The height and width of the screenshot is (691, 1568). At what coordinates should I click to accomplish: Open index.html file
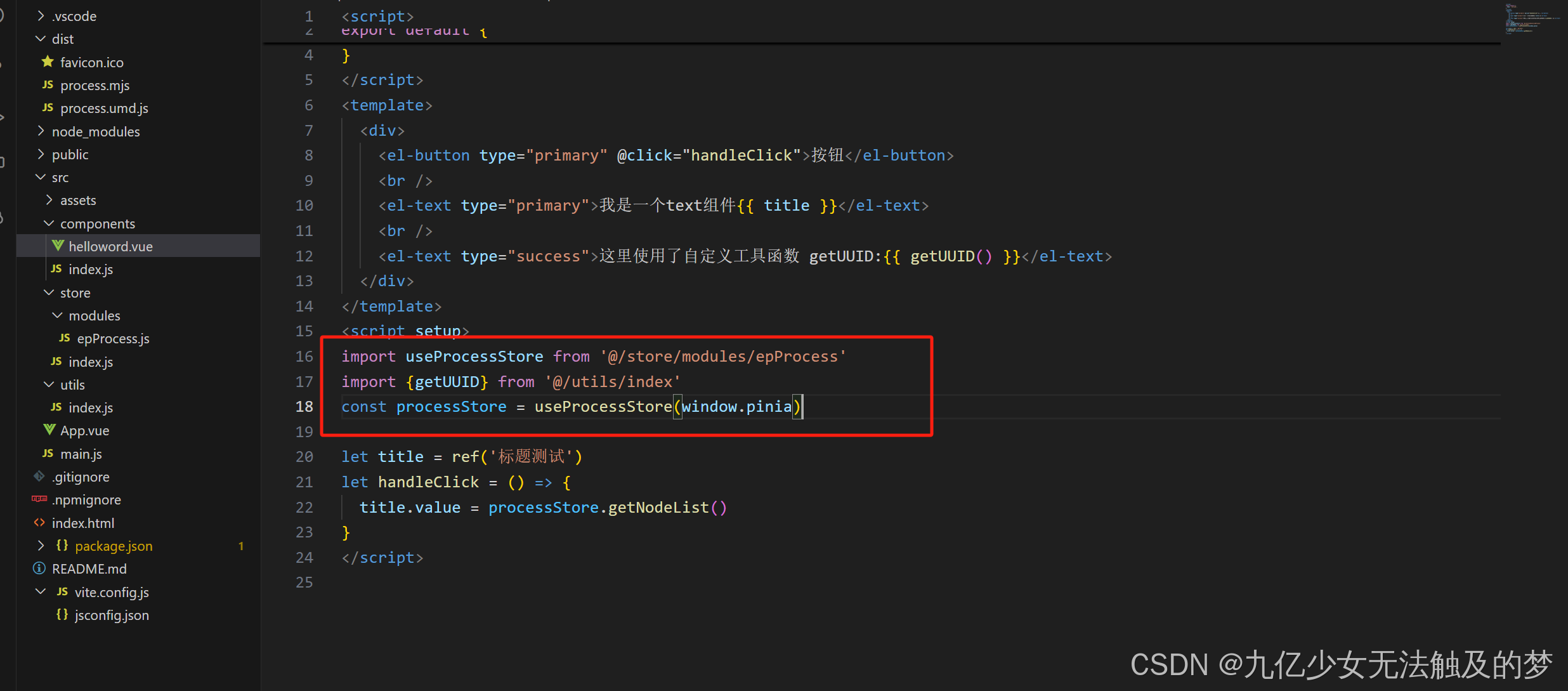coord(83,523)
